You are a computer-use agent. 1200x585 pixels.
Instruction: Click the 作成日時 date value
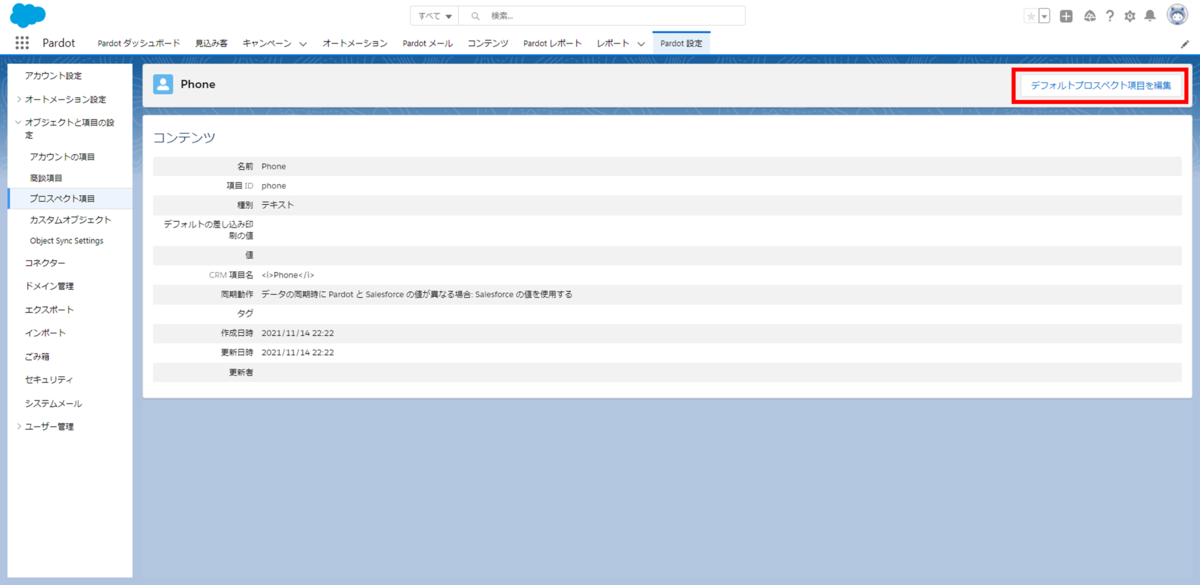point(297,333)
